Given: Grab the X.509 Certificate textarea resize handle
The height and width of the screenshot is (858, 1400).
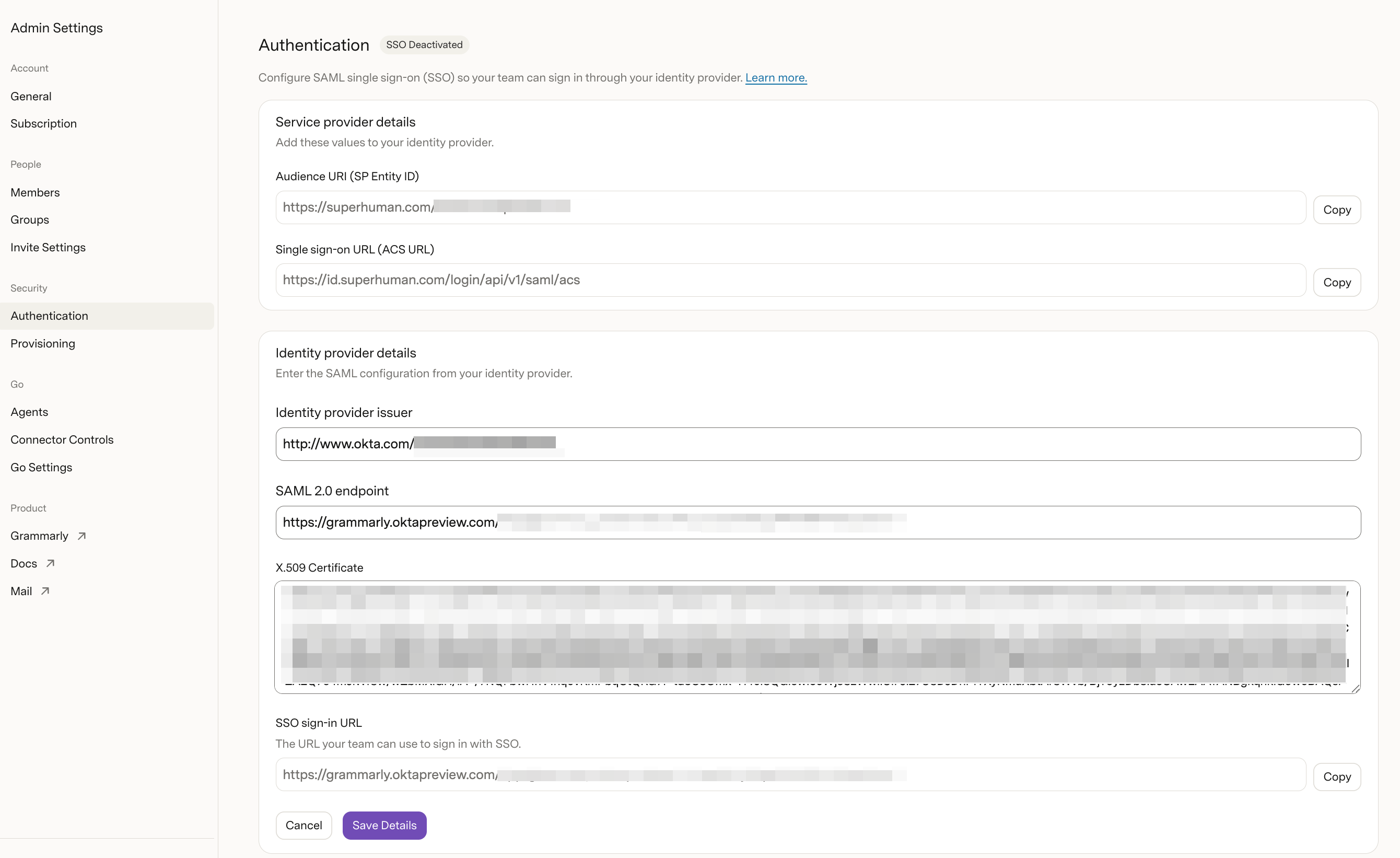Looking at the screenshot, I should [1355, 688].
